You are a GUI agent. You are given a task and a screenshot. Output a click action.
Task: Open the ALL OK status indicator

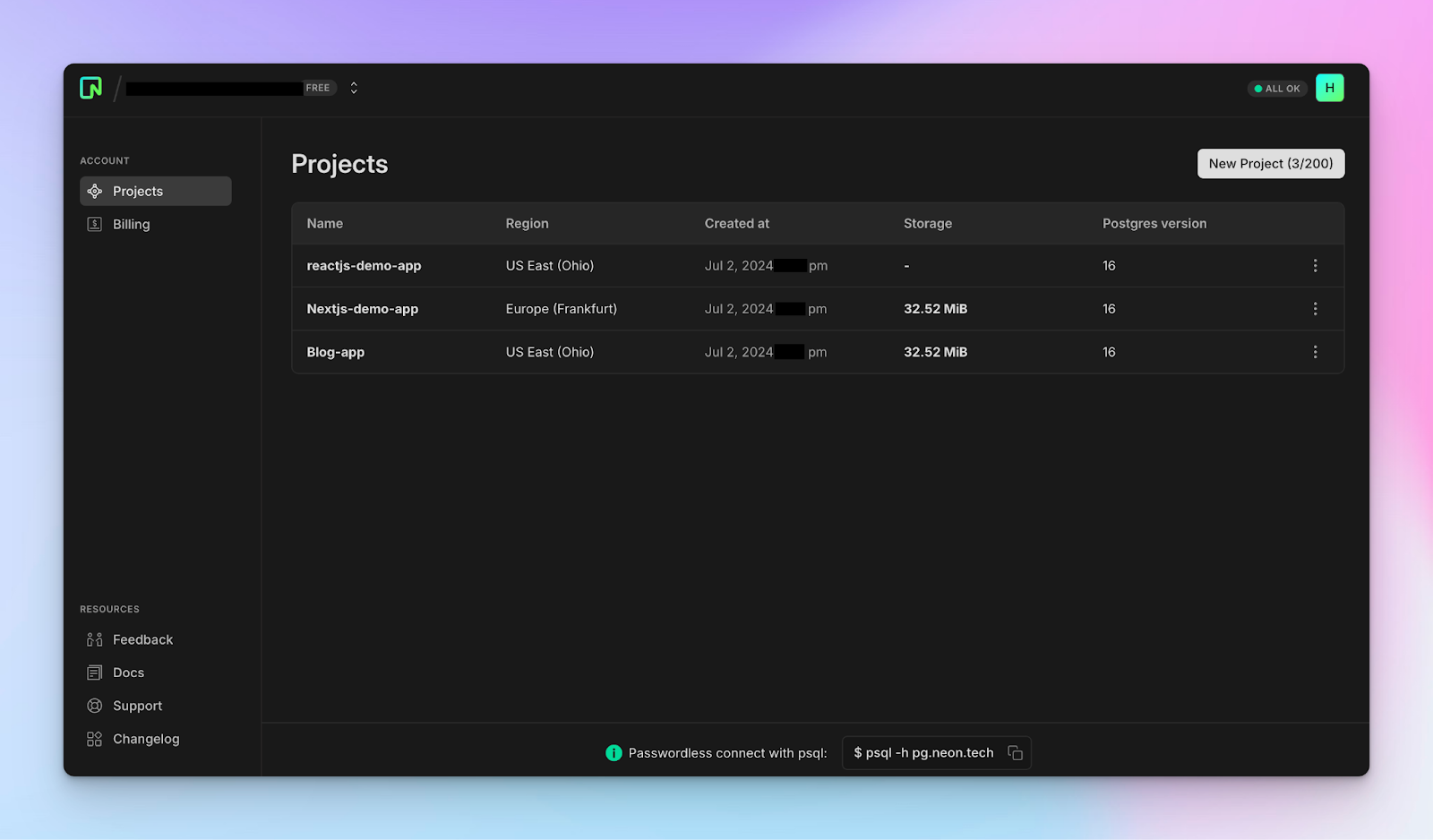pos(1277,89)
